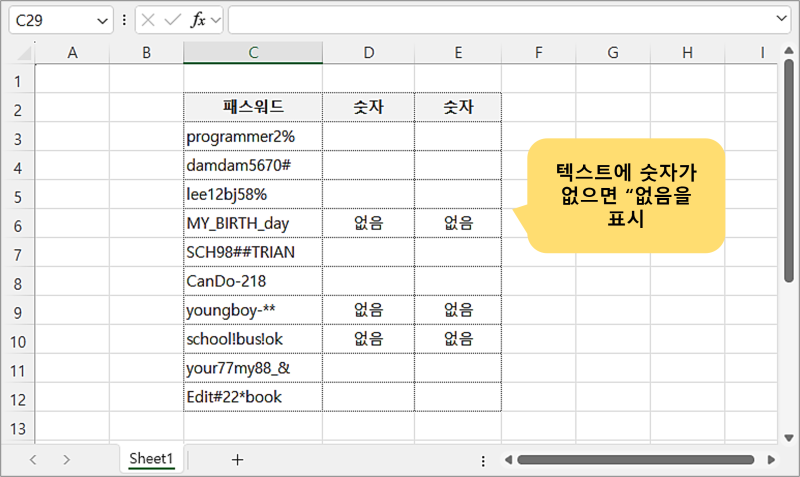Click scroll down arrow on vertical scrollbar
800x477 pixels.
[x=789, y=435]
